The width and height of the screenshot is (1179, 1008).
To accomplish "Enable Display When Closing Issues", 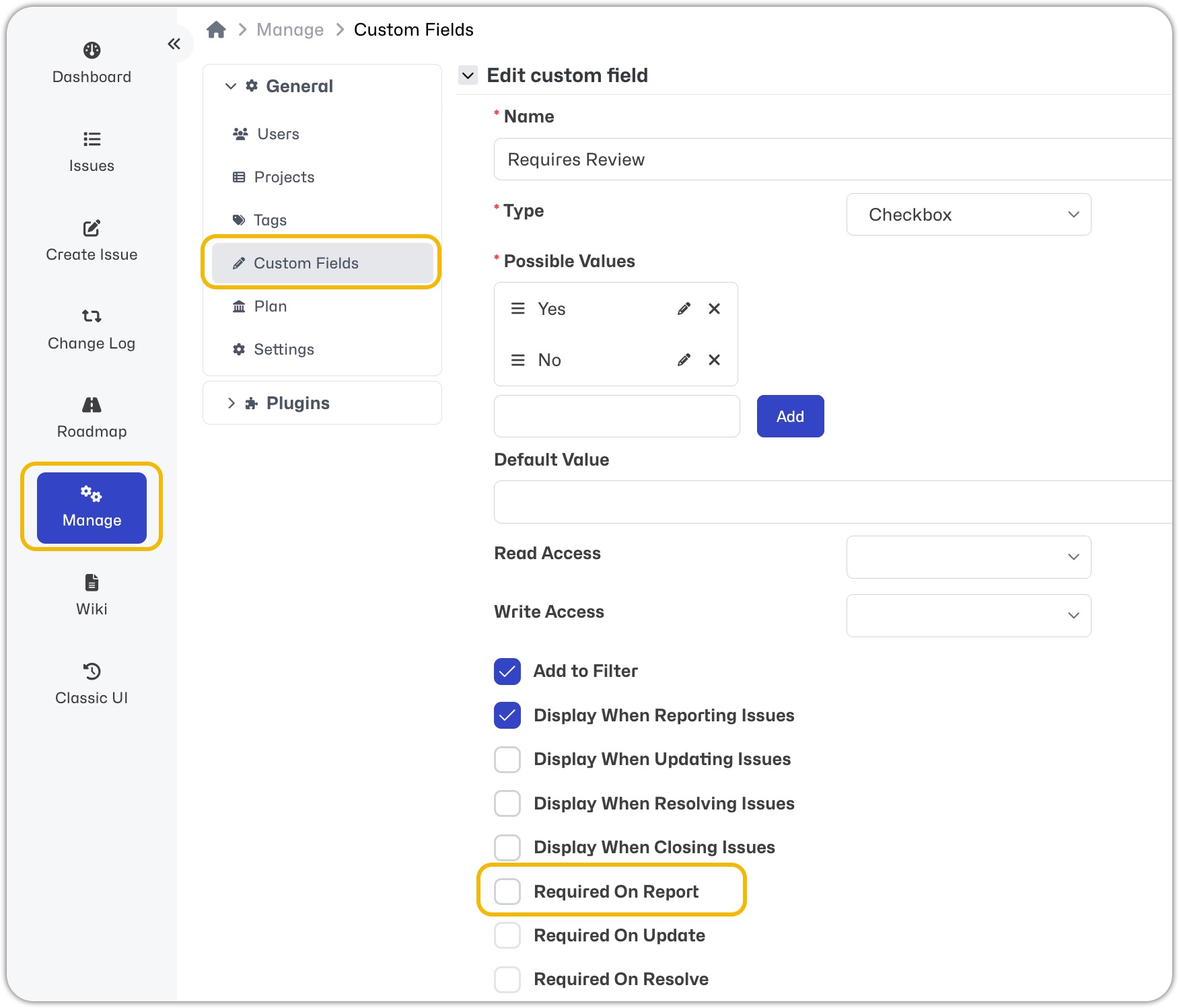I will pyautogui.click(x=507, y=848).
